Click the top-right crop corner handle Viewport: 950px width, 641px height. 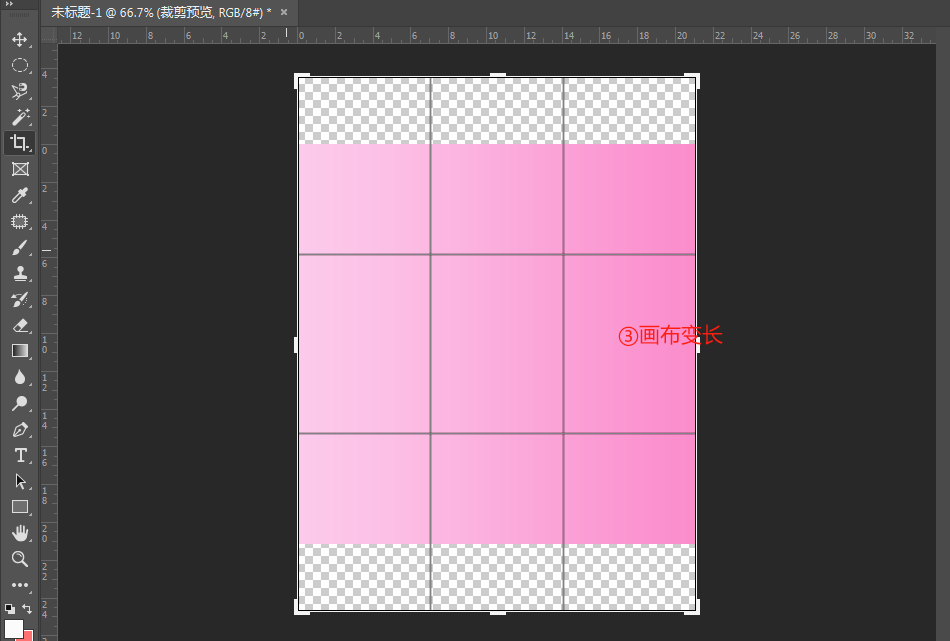pos(694,79)
